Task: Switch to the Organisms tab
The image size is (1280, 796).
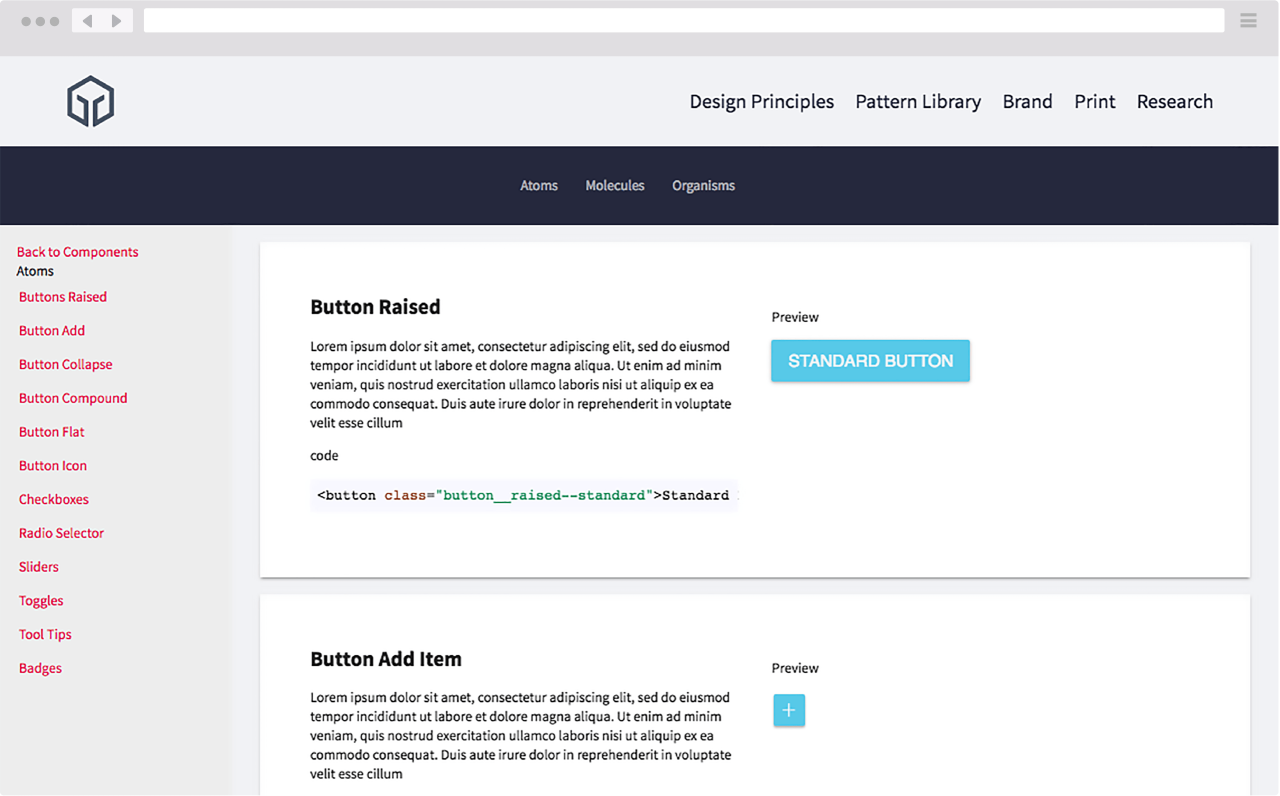Action: click(703, 186)
